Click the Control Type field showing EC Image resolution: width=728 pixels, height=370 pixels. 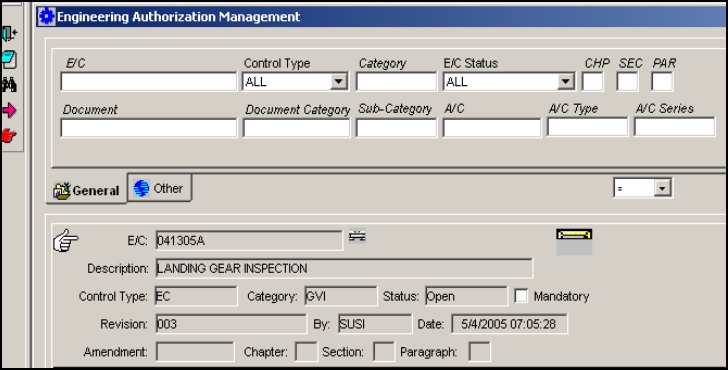[x=196, y=296]
